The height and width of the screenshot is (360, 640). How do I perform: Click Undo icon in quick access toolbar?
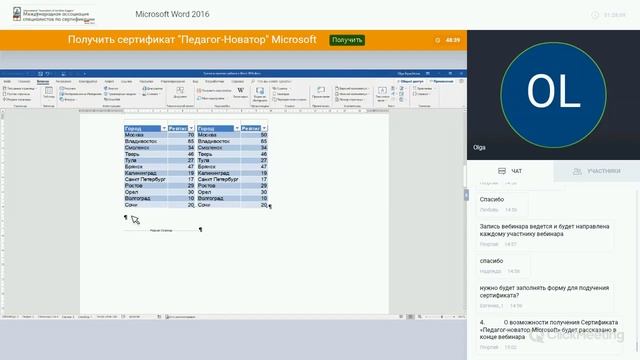tap(47, 74)
